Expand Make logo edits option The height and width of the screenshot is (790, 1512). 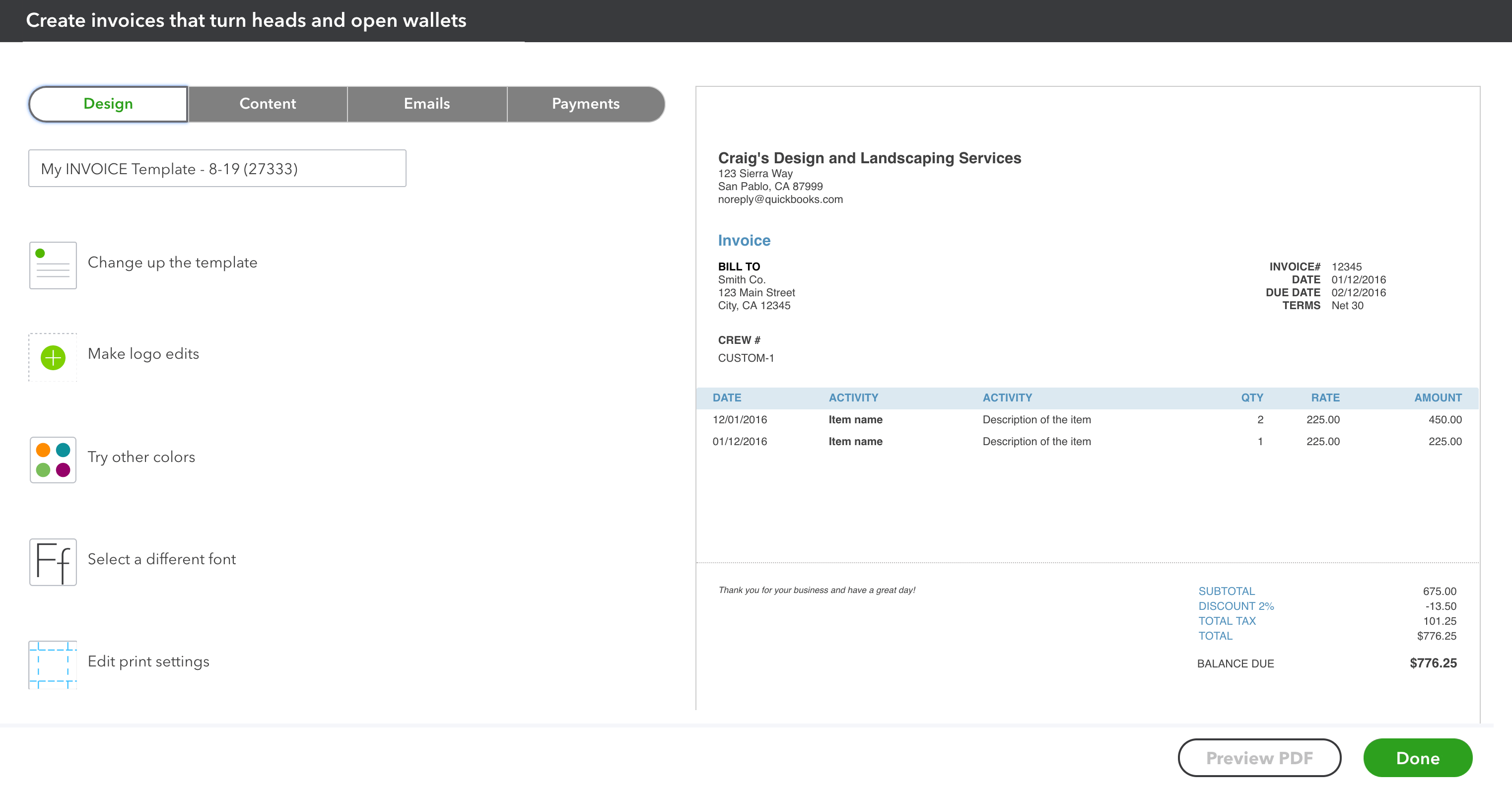(x=143, y=354)
